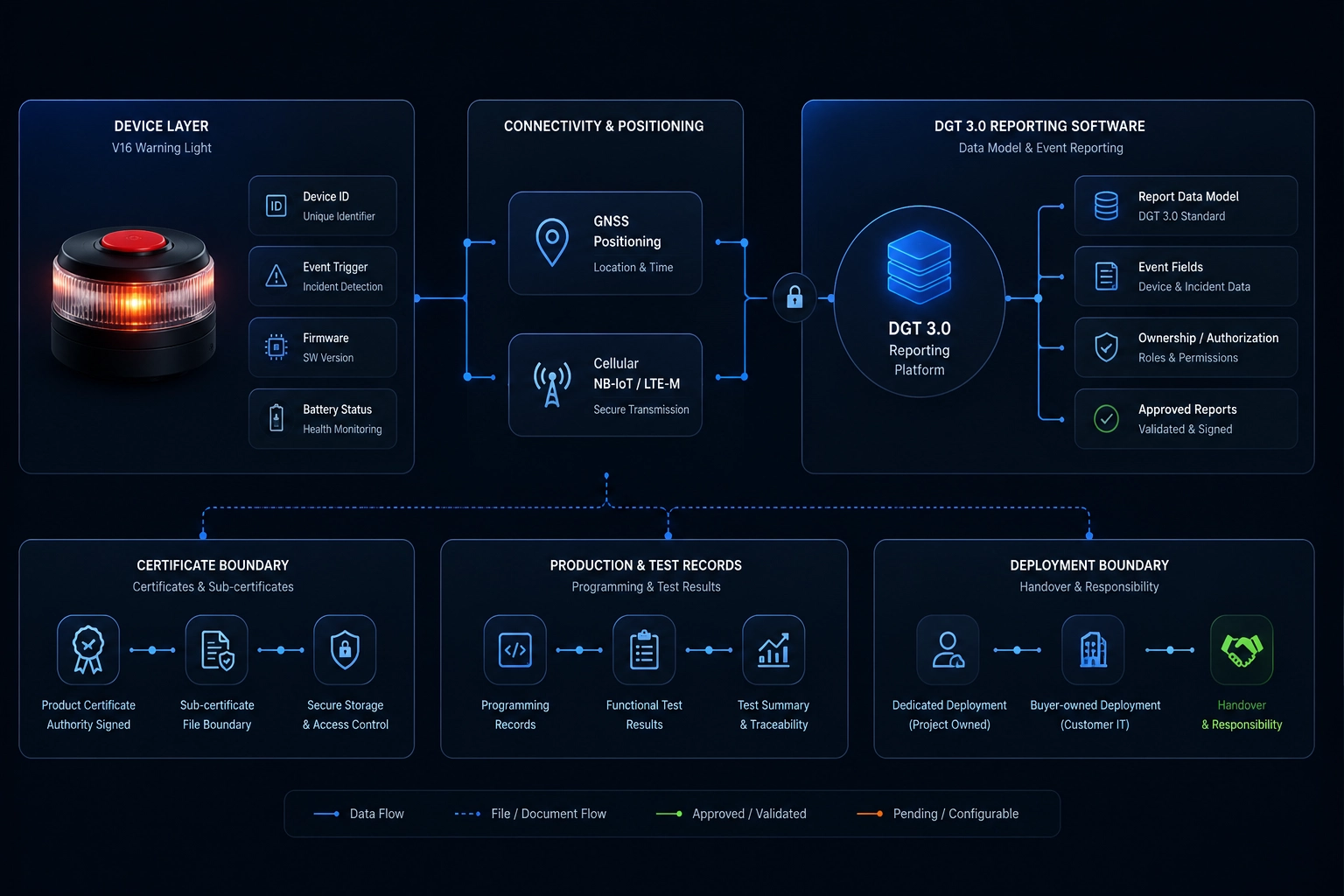Click the DEVICE LAYER heading

click(x=161, y=126)
